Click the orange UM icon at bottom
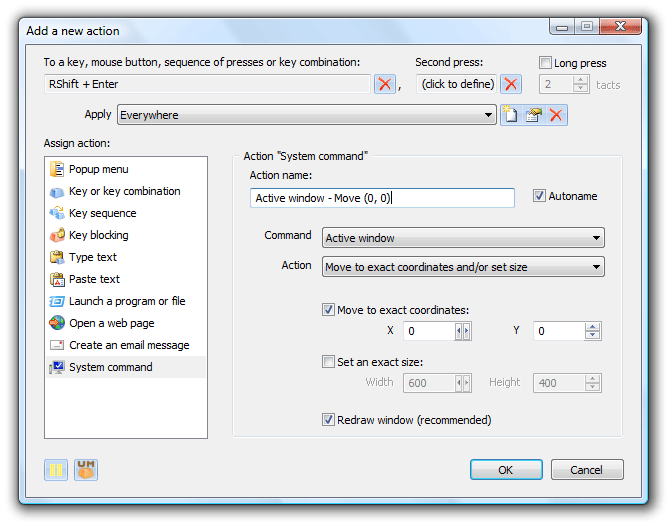This screenshot has width=670, height=523. (87, 470)
